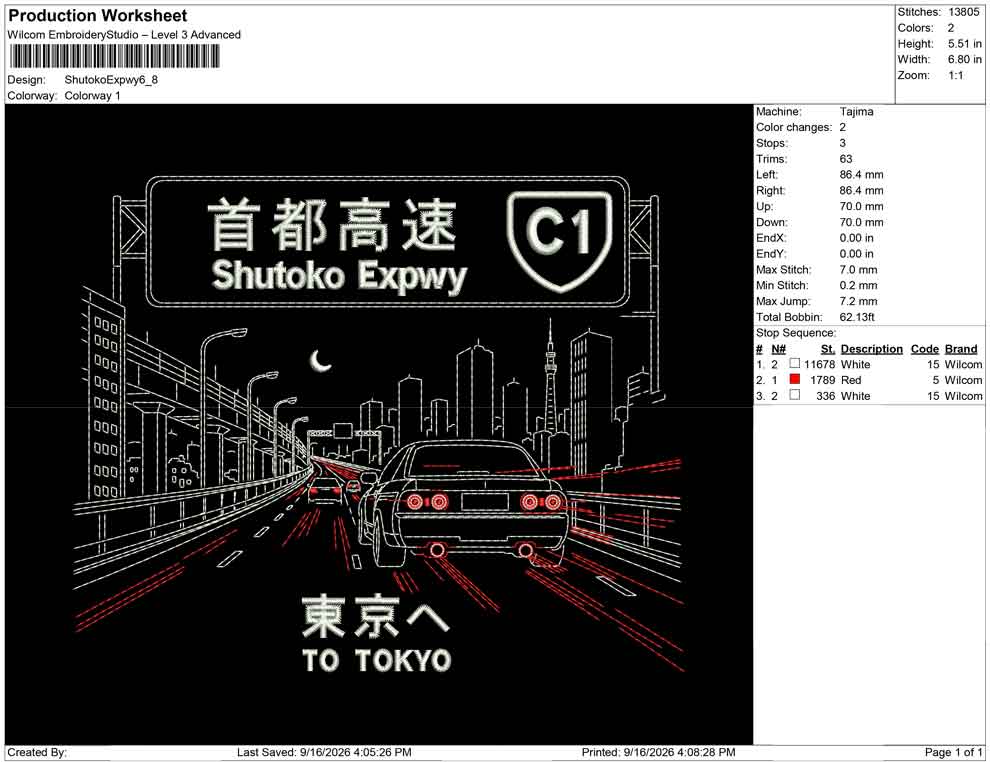Click the barcode under the worksheet title
The height and width of the screenshot is (762, 990).
(x=114, y=56)
